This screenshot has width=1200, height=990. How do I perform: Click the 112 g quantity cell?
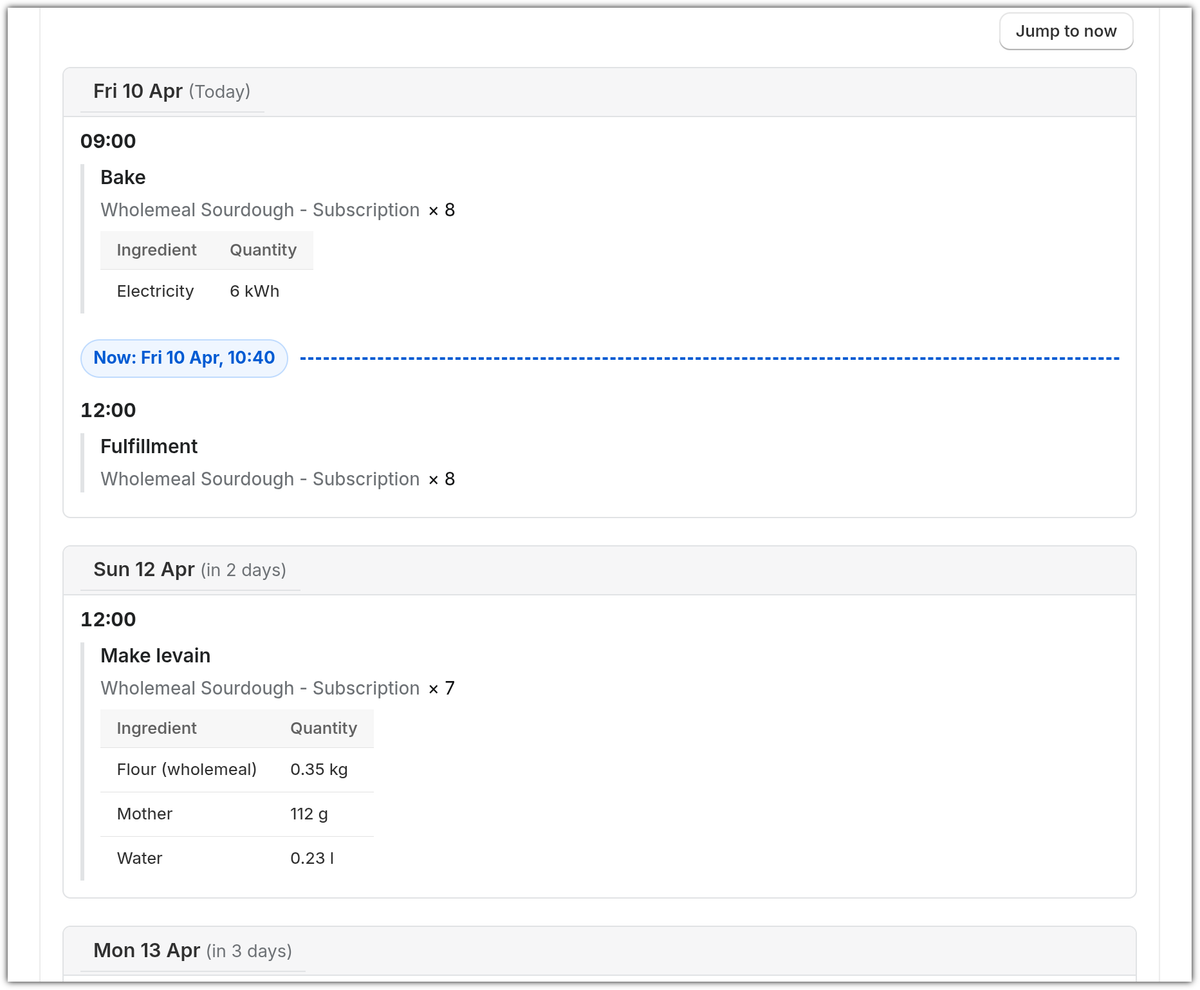(x=323, y=814)
